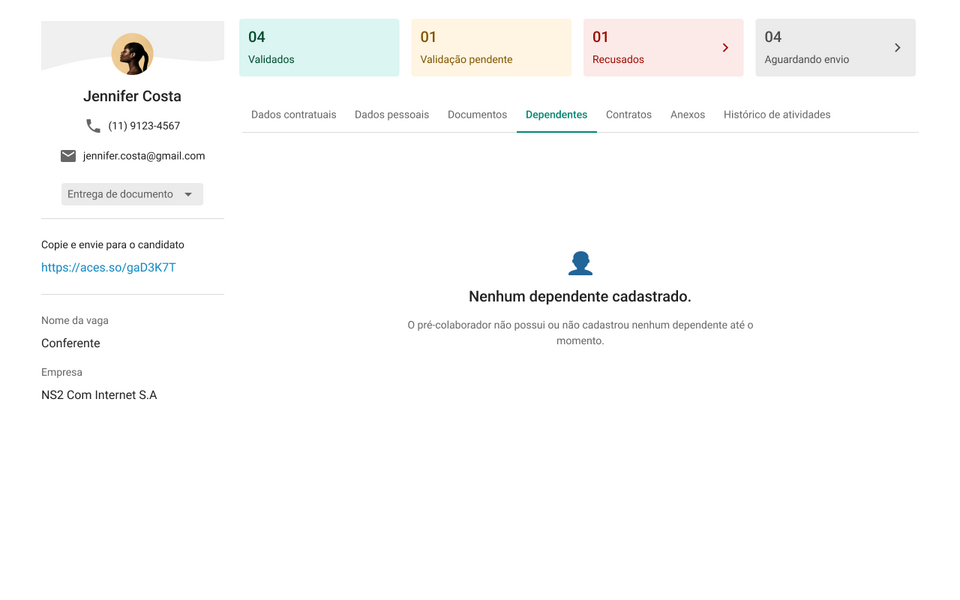960x600 pixels.
Task: Click the jennifer.costa@gmail.com email address
Action: pyautogui.click(x=144, y=156)
